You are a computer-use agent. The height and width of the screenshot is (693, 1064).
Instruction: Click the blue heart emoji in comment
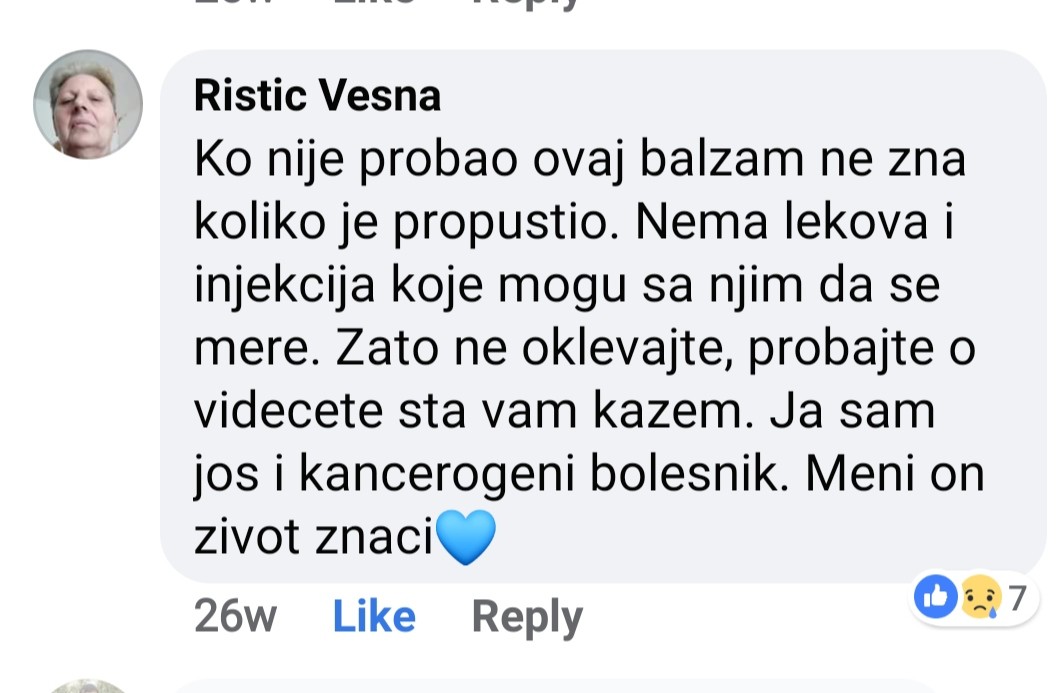[466, 537]
